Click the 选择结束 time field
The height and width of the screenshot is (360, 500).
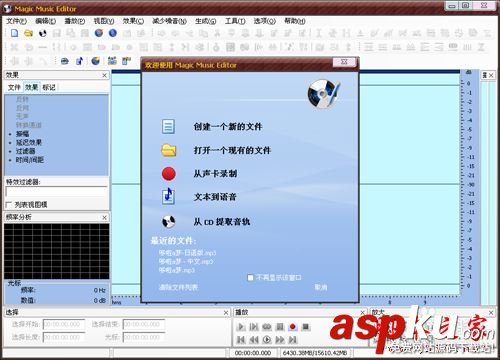144,324
